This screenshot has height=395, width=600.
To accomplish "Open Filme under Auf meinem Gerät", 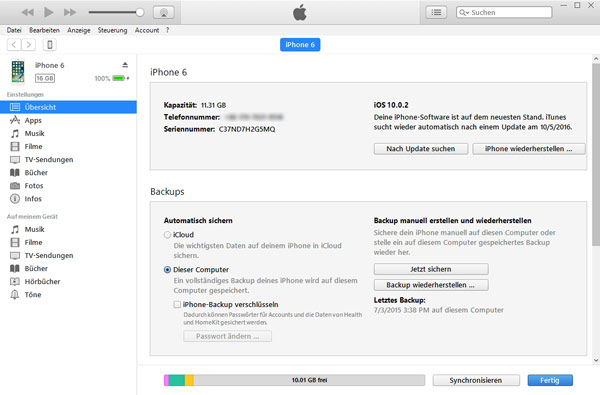I will [33, 242].
